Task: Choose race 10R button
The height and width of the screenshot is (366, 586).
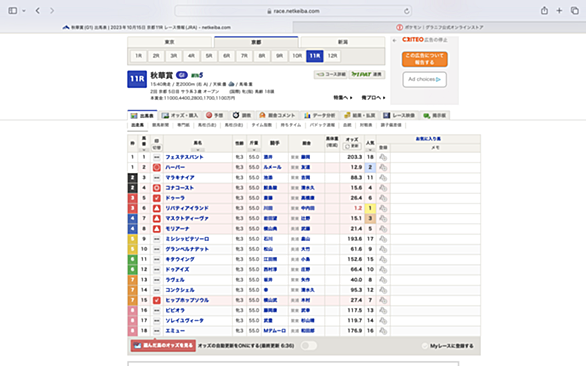Action: pos(297,56)
